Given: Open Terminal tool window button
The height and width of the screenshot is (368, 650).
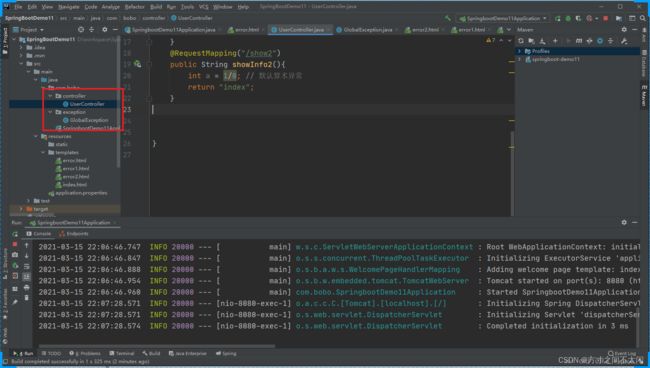Looking at the screenshot, I should (x=121, y=353).
